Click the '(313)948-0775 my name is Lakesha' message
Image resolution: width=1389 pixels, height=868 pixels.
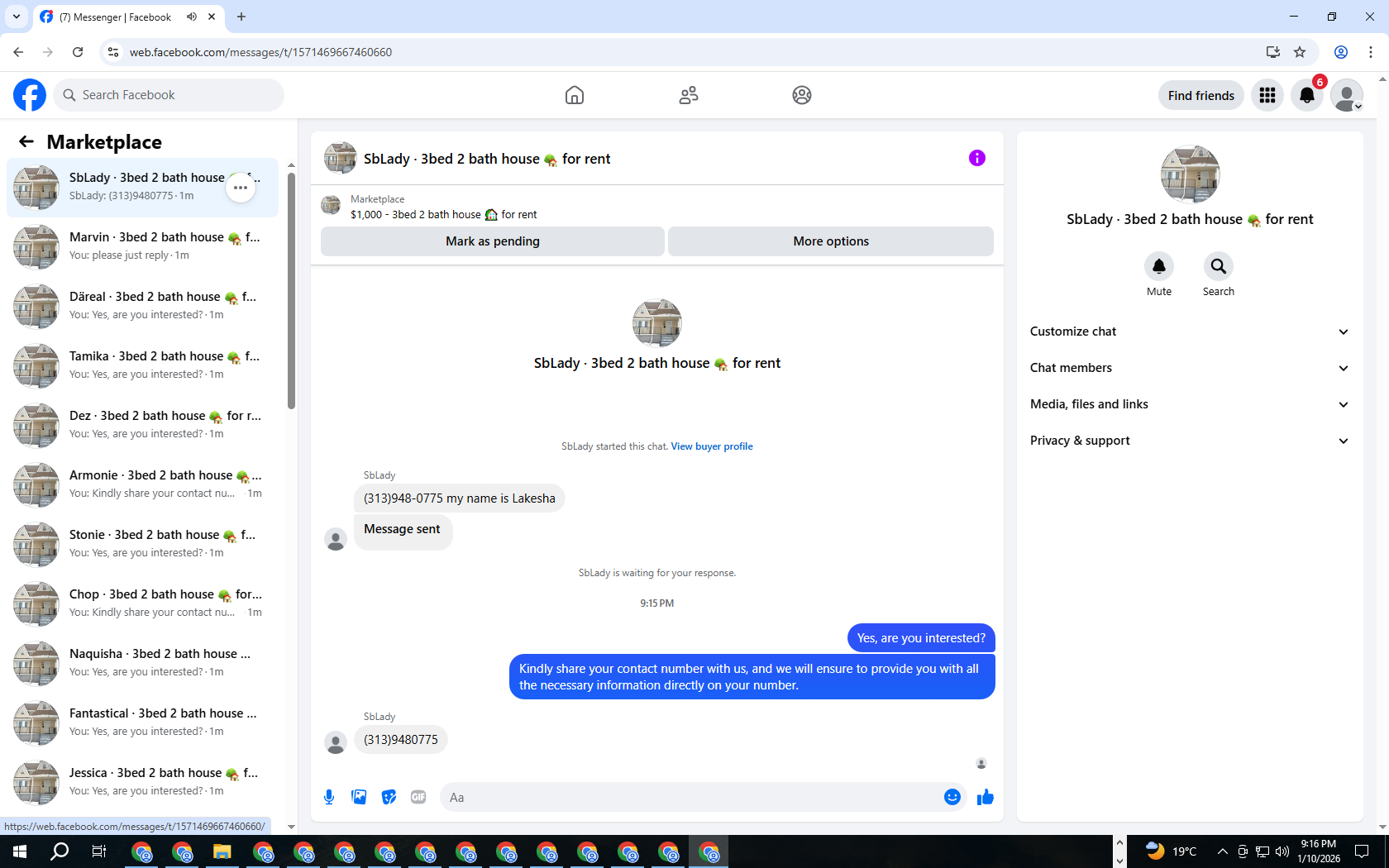(459, 498)
